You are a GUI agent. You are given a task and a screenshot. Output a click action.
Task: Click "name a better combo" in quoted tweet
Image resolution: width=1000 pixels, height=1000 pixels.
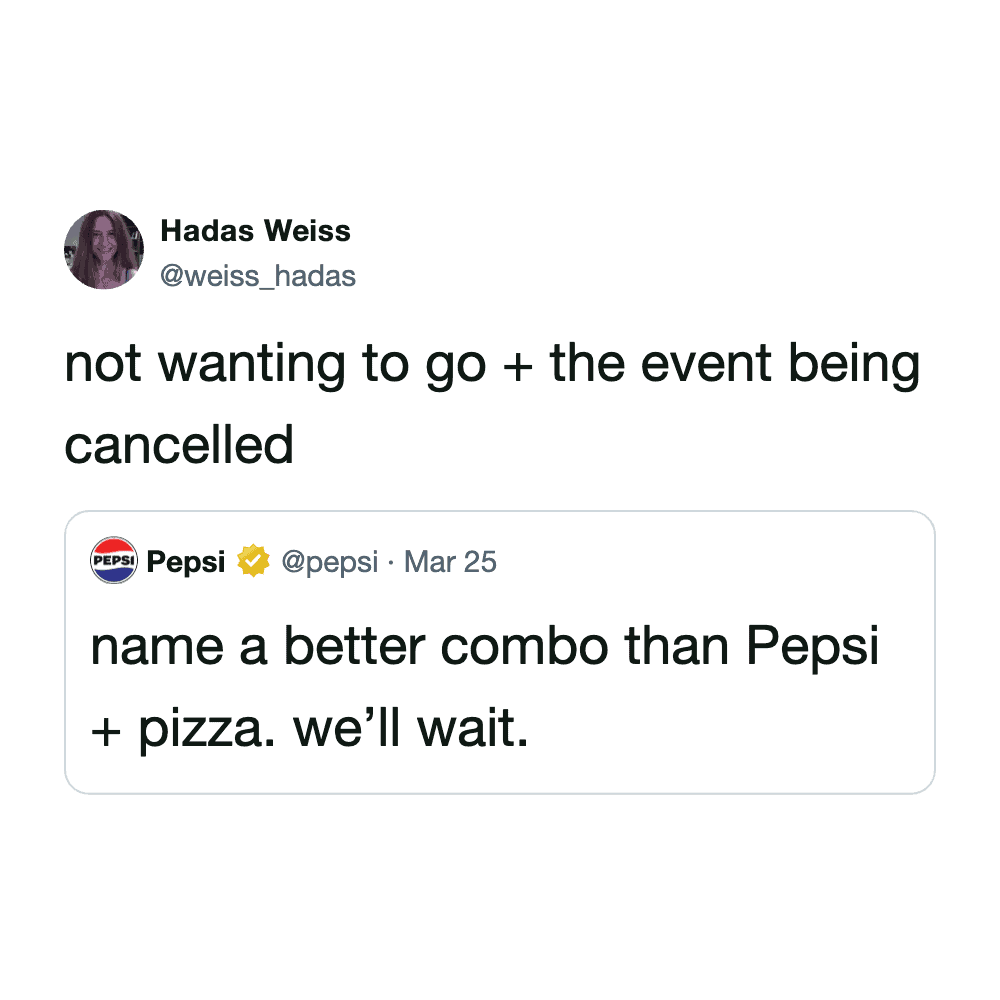pyautogui.click(x=350, y=647)
